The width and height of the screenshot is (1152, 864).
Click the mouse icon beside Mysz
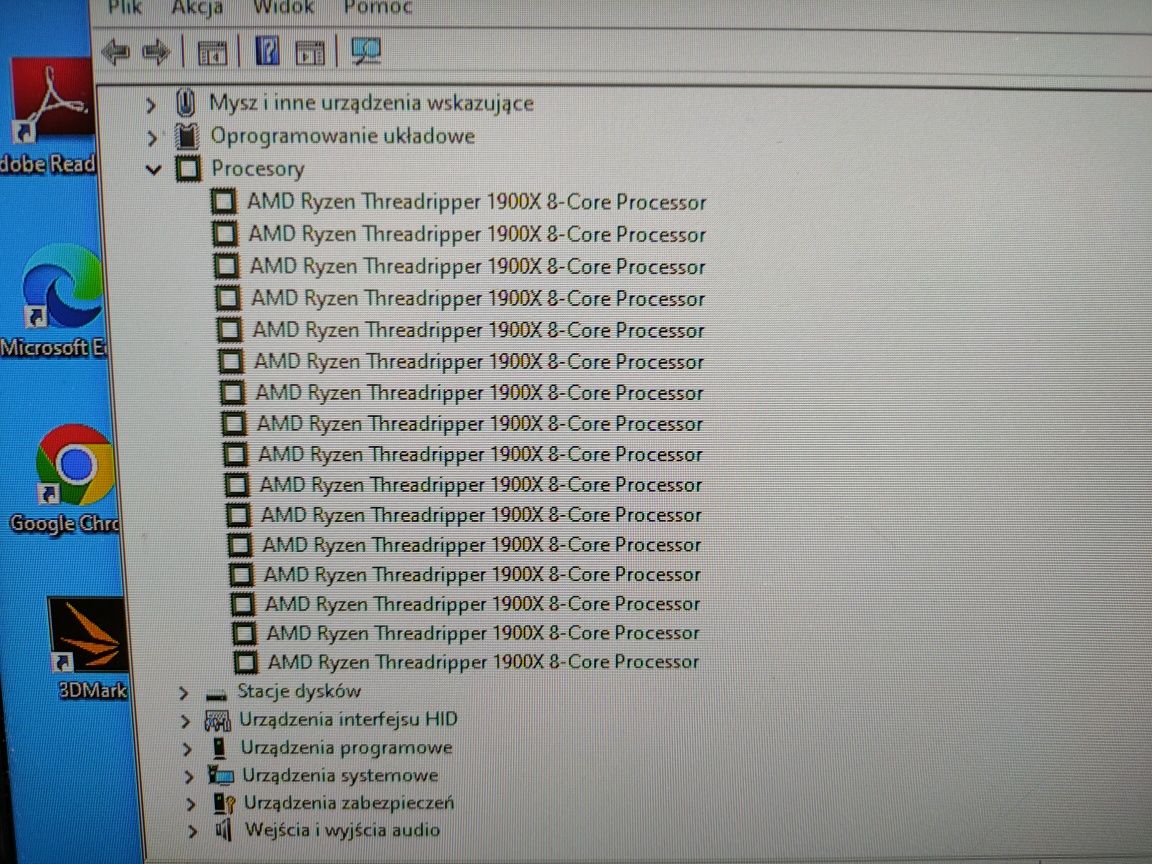185,102
